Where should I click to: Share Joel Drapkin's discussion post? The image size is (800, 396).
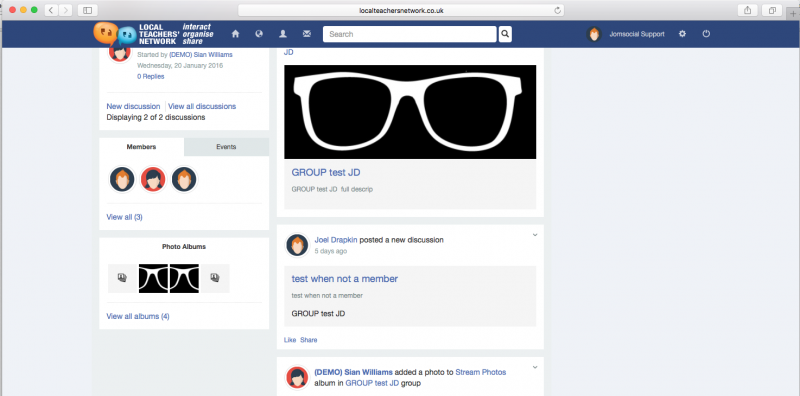click(309, 340)
